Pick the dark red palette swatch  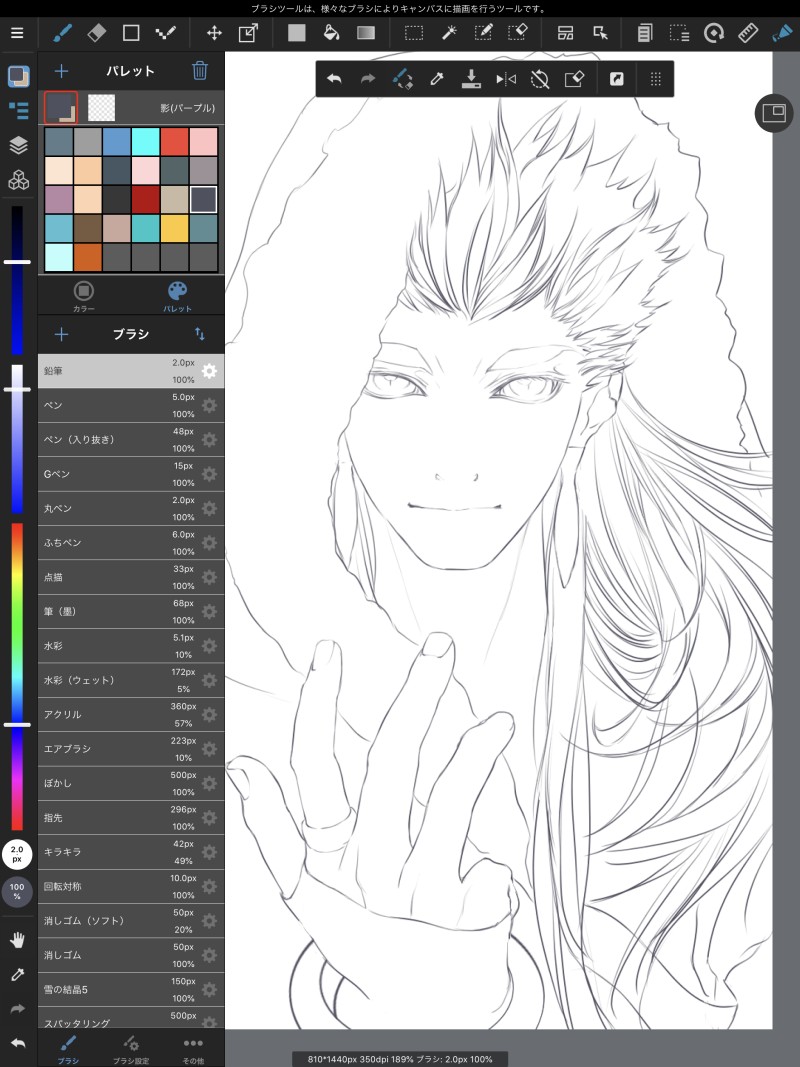(145, 199)
